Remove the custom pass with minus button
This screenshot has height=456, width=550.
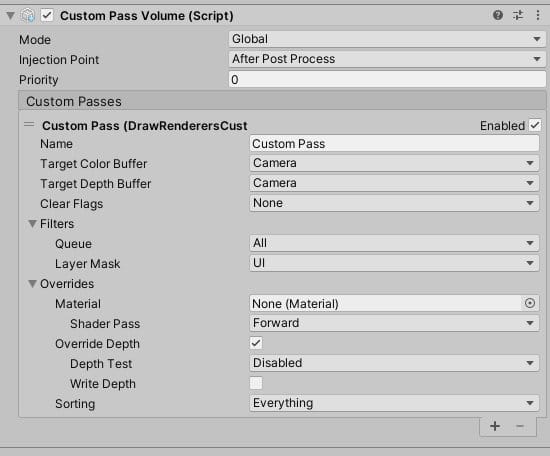coord(520,426)
